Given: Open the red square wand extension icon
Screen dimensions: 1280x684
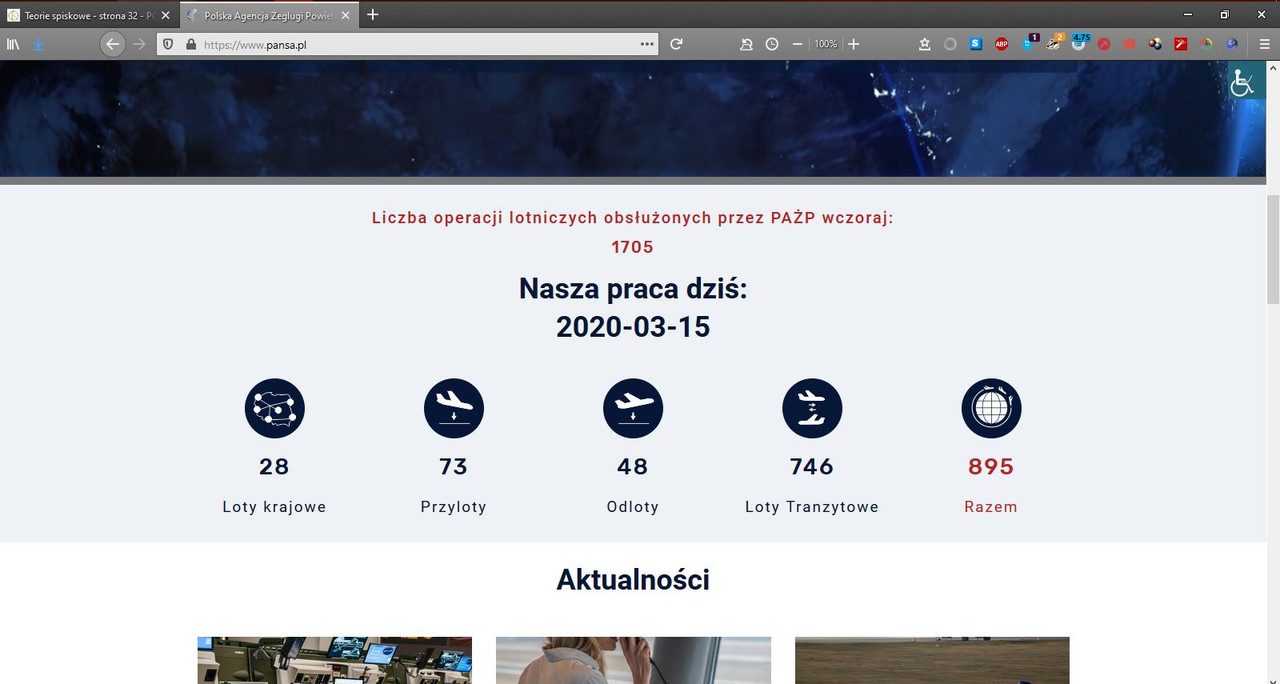Looking at the screenshot, I should coord(1181,44).
